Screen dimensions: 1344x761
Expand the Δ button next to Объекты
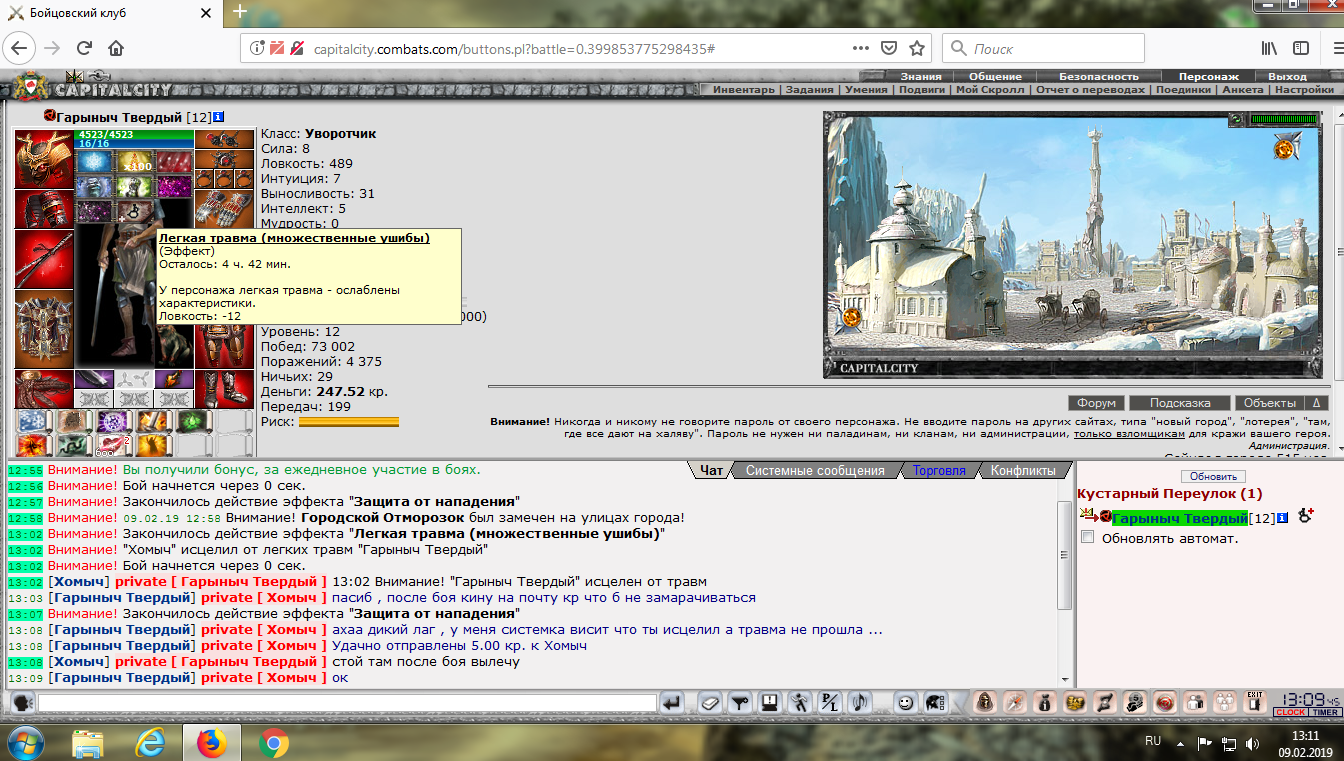point(1316,403)
